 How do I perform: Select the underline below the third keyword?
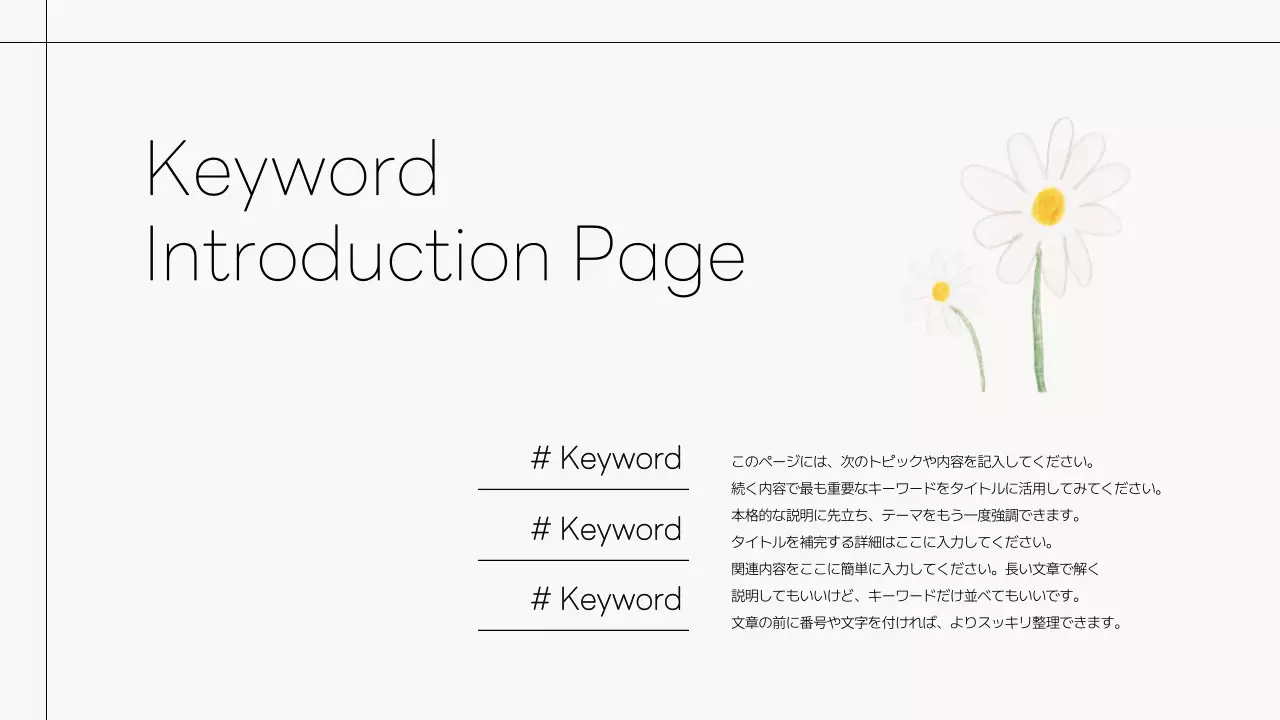pyautogui.click(x=583, y=630)
